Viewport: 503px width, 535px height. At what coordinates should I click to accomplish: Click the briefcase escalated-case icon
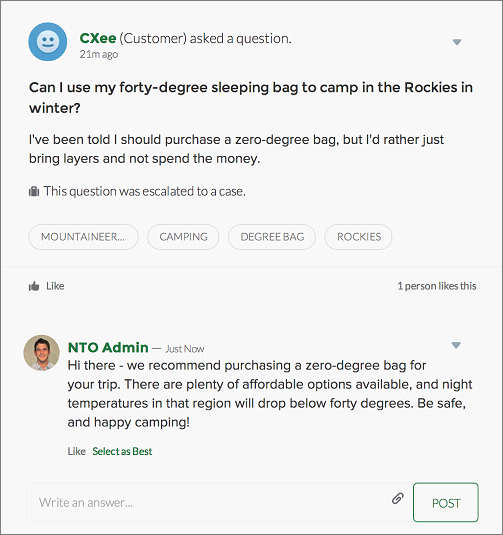[x=34, y=191]
